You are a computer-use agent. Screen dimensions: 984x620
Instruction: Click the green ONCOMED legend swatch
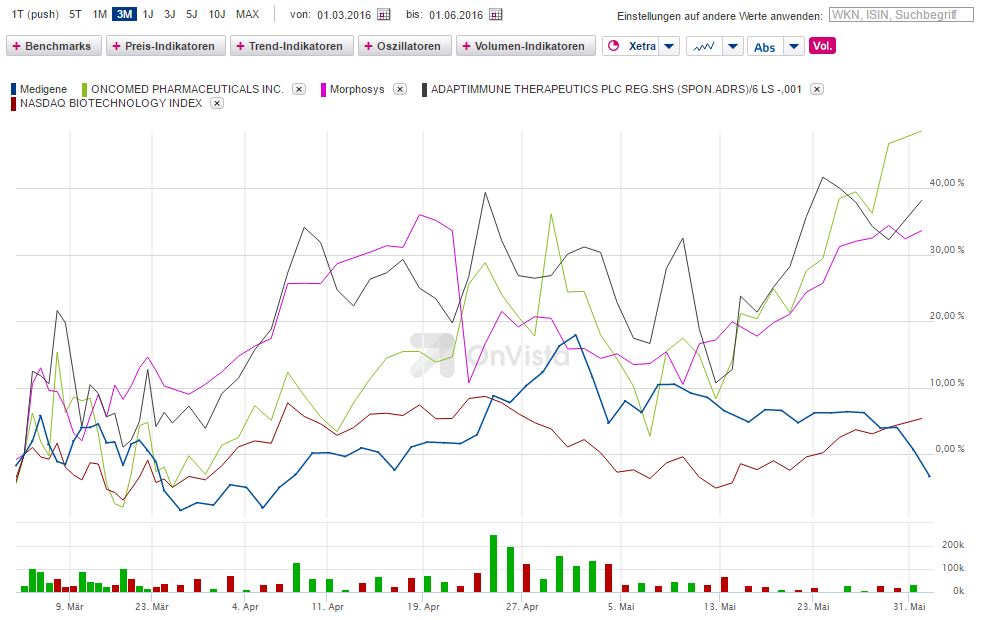click(x=85, y=89)
